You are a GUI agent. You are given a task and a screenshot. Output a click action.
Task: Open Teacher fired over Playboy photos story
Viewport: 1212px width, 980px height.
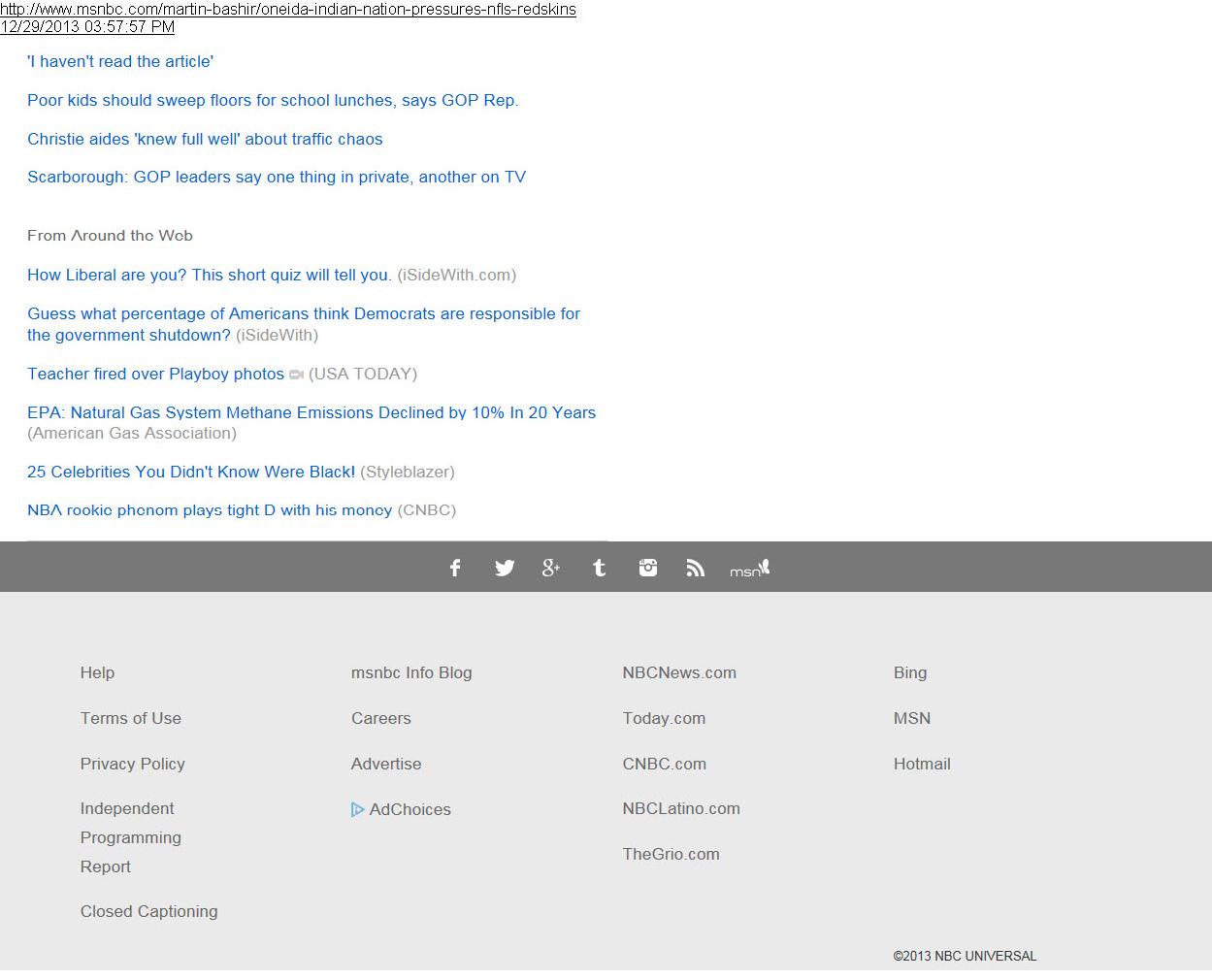point(155,374)
